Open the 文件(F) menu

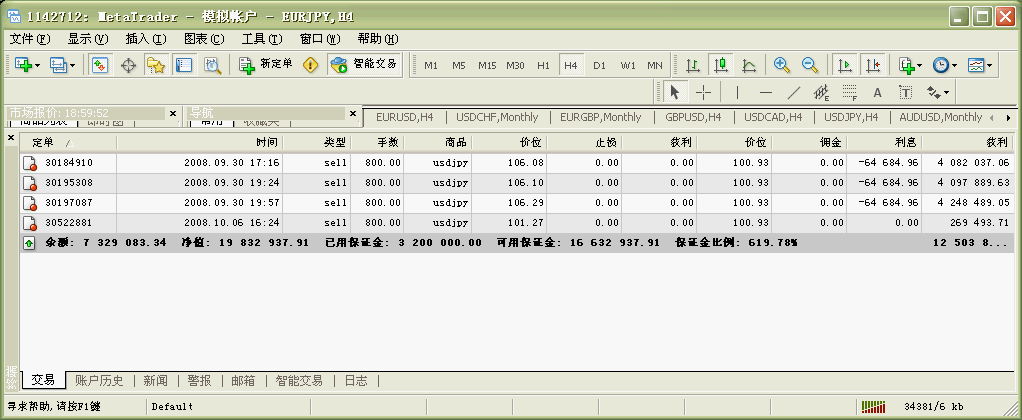point(30,39)
